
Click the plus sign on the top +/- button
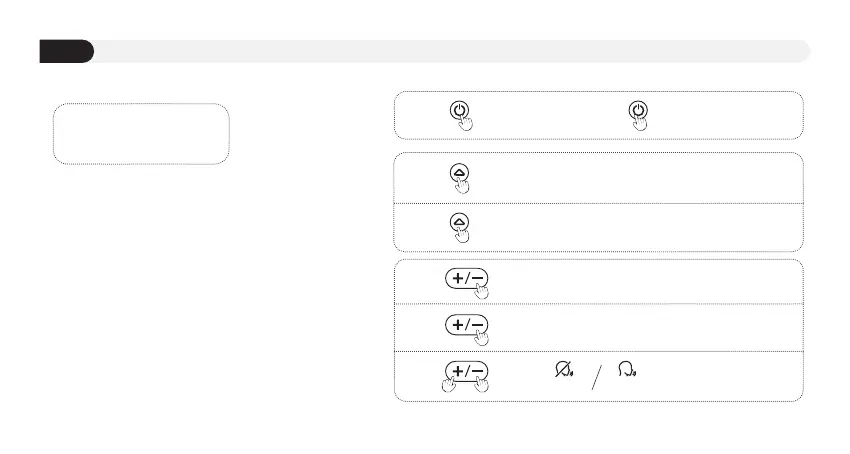pyautogui.click(x=457, y=276)
